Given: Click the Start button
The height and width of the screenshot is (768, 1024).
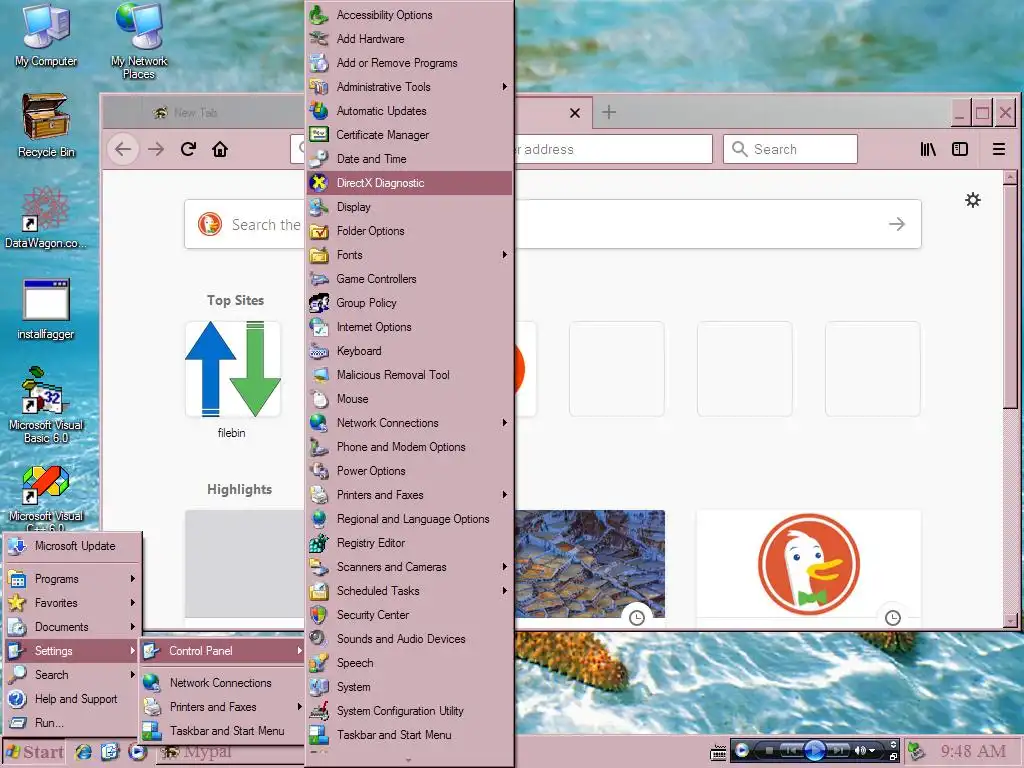Looking at the screenshot, I should point(35,752).
